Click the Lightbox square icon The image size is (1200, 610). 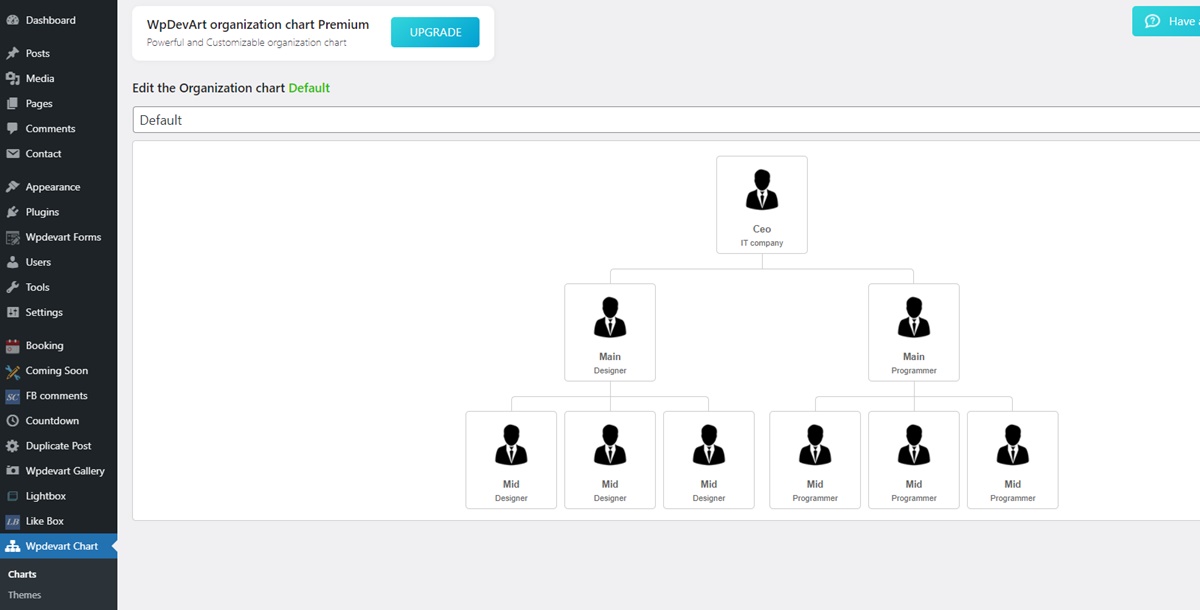point(13,496)
